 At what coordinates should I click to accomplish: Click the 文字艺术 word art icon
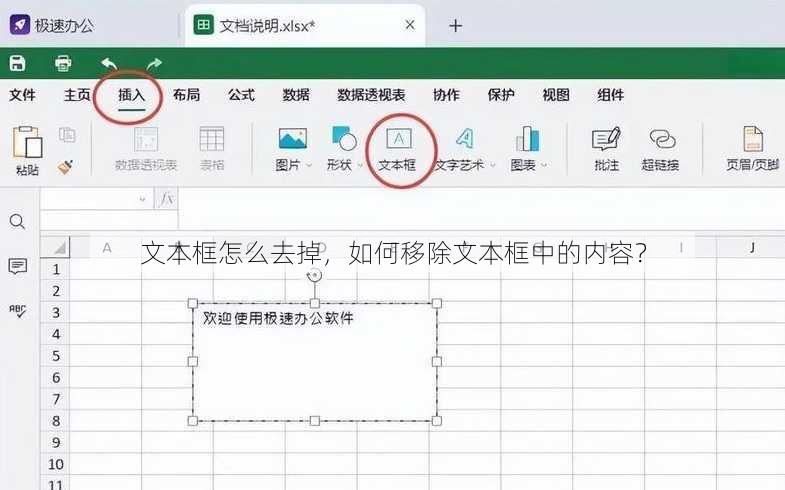464,139
